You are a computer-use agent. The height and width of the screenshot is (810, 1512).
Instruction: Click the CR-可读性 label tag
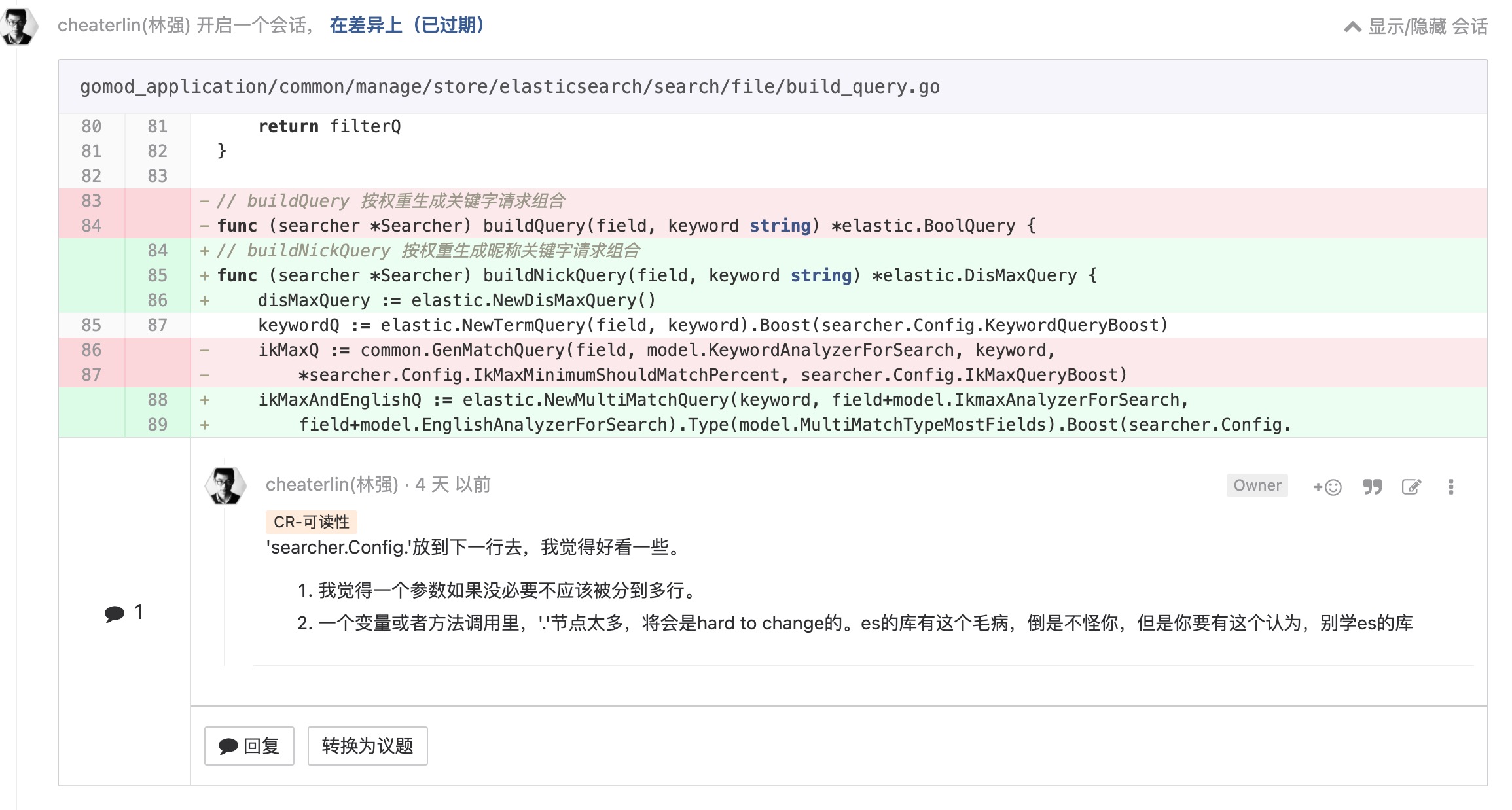[312, 521]
